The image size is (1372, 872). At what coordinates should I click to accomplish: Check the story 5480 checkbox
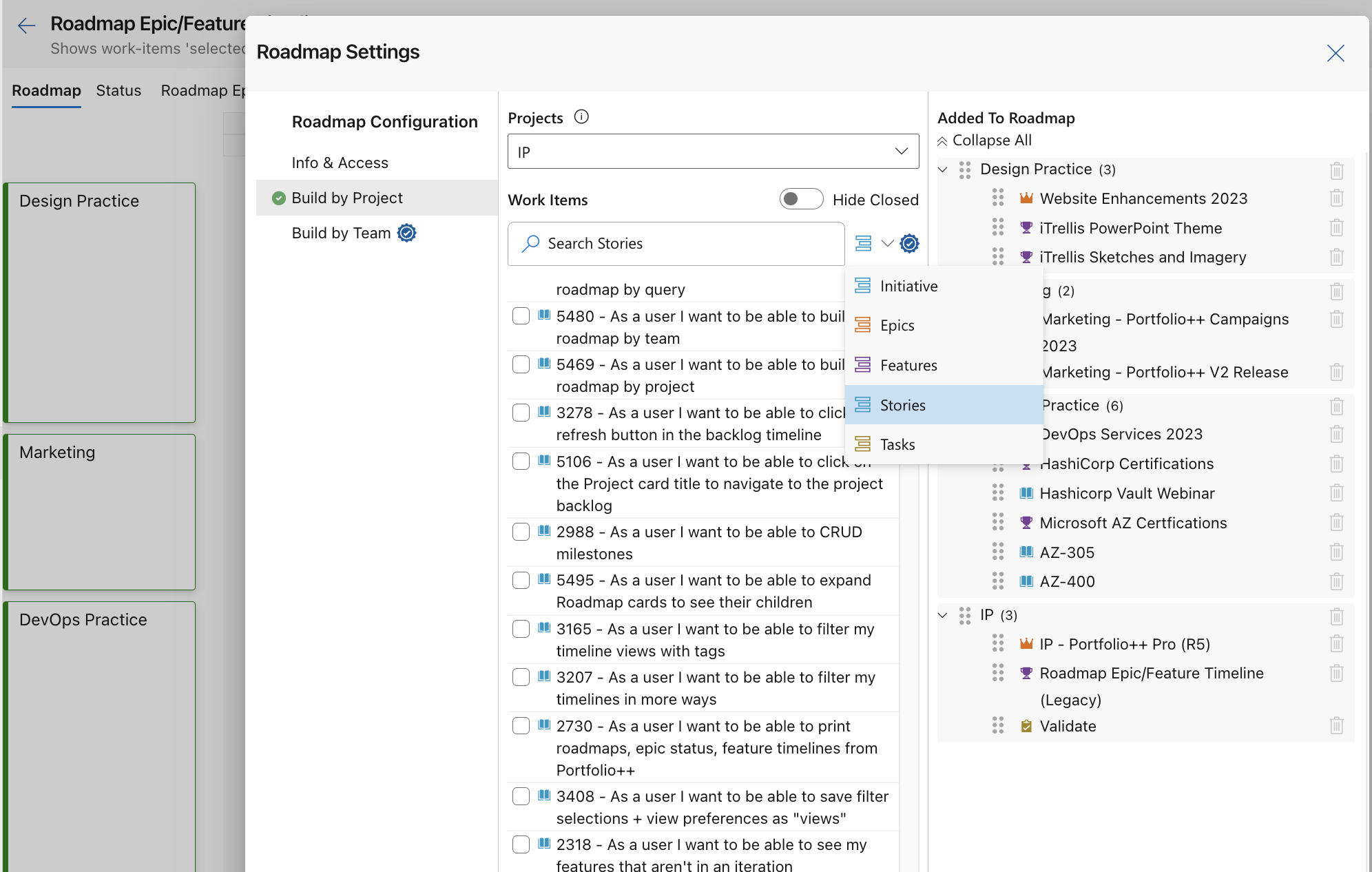click(x=521, y=316)
